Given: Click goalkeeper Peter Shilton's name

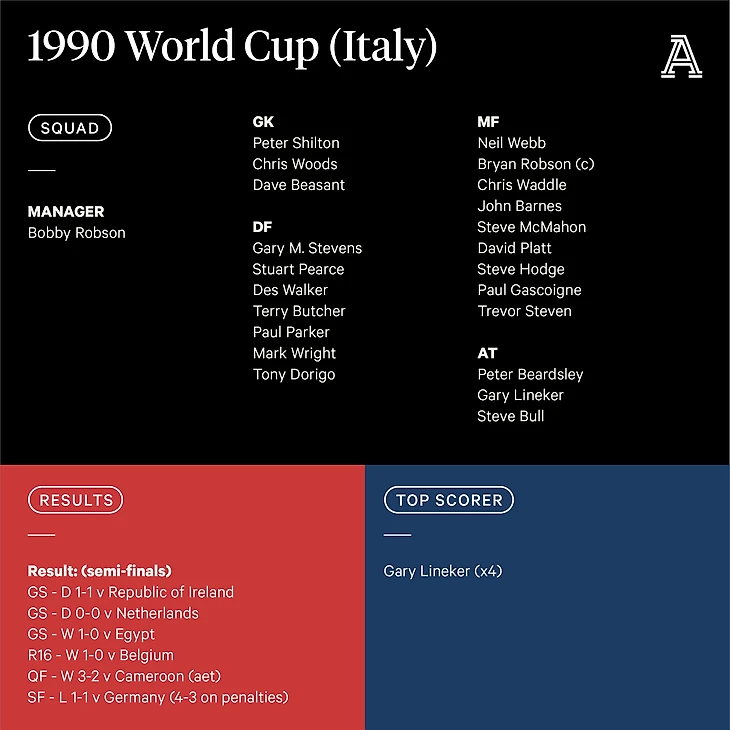Looking at the screenshot, I should click(x=296, y=143).
